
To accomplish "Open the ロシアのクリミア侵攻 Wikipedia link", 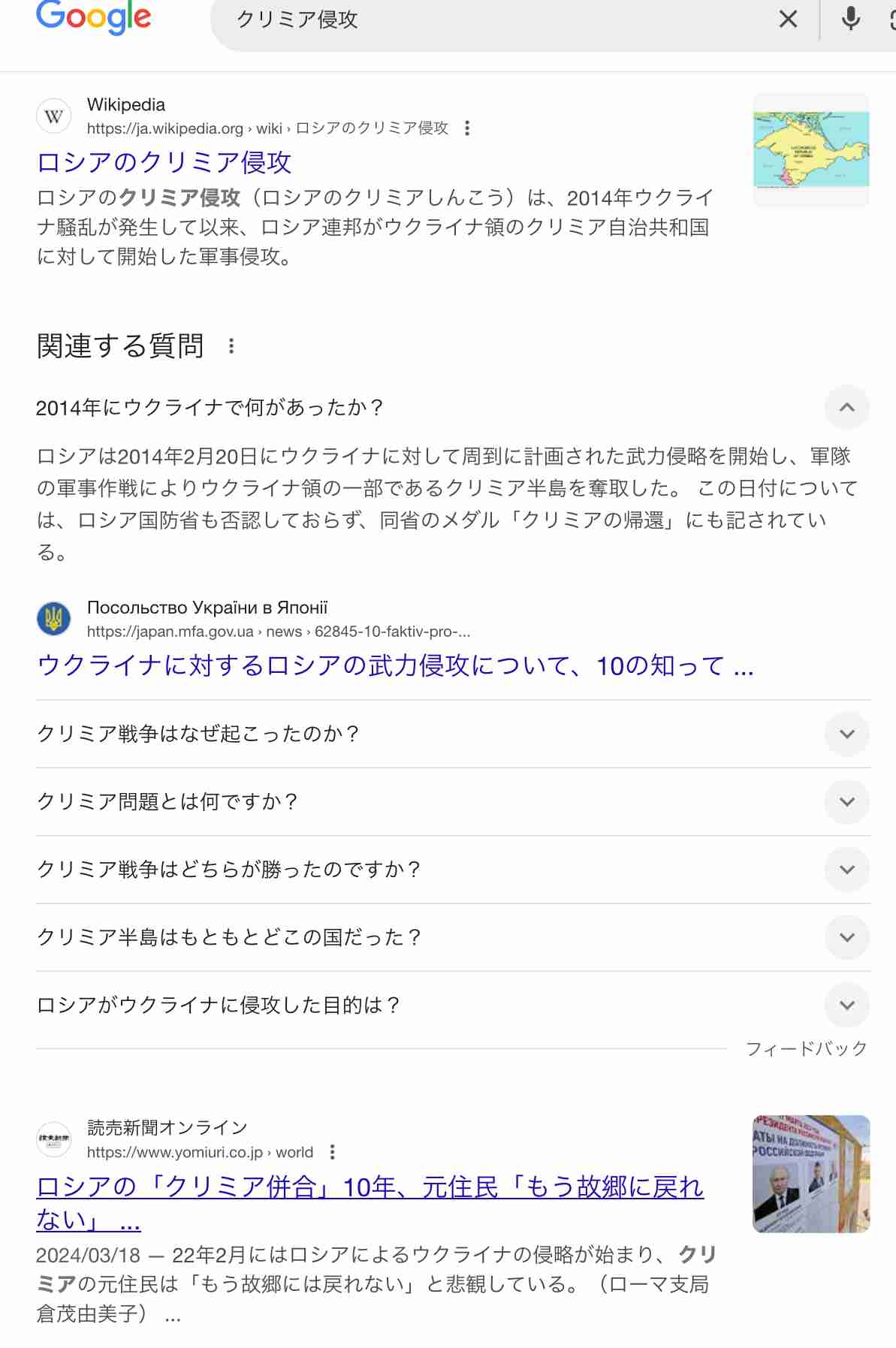I will [164, 162].
